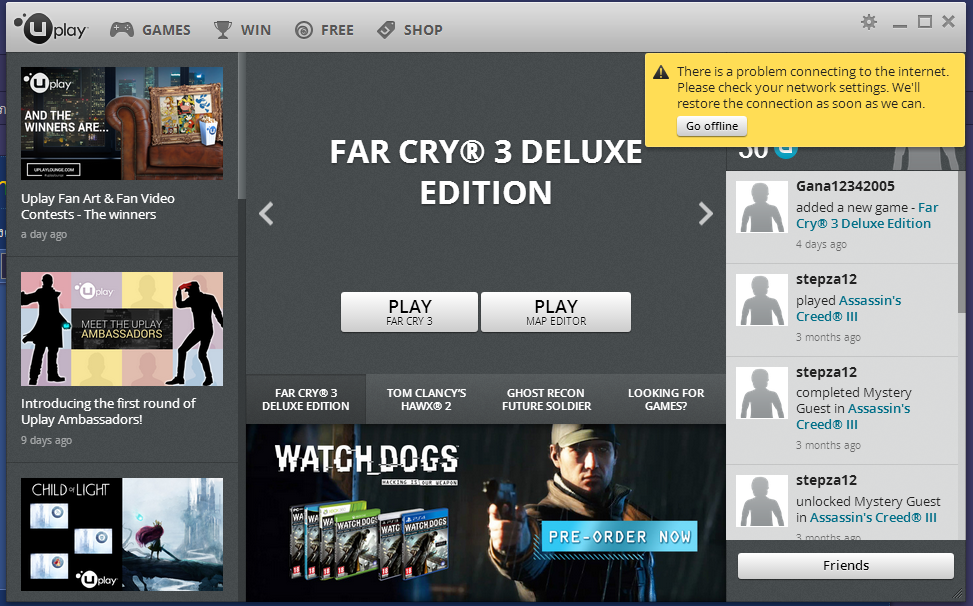Screen dimensions: 973x606
Task: Select the Looking For Games tab
Action: (x=666, y=399)
